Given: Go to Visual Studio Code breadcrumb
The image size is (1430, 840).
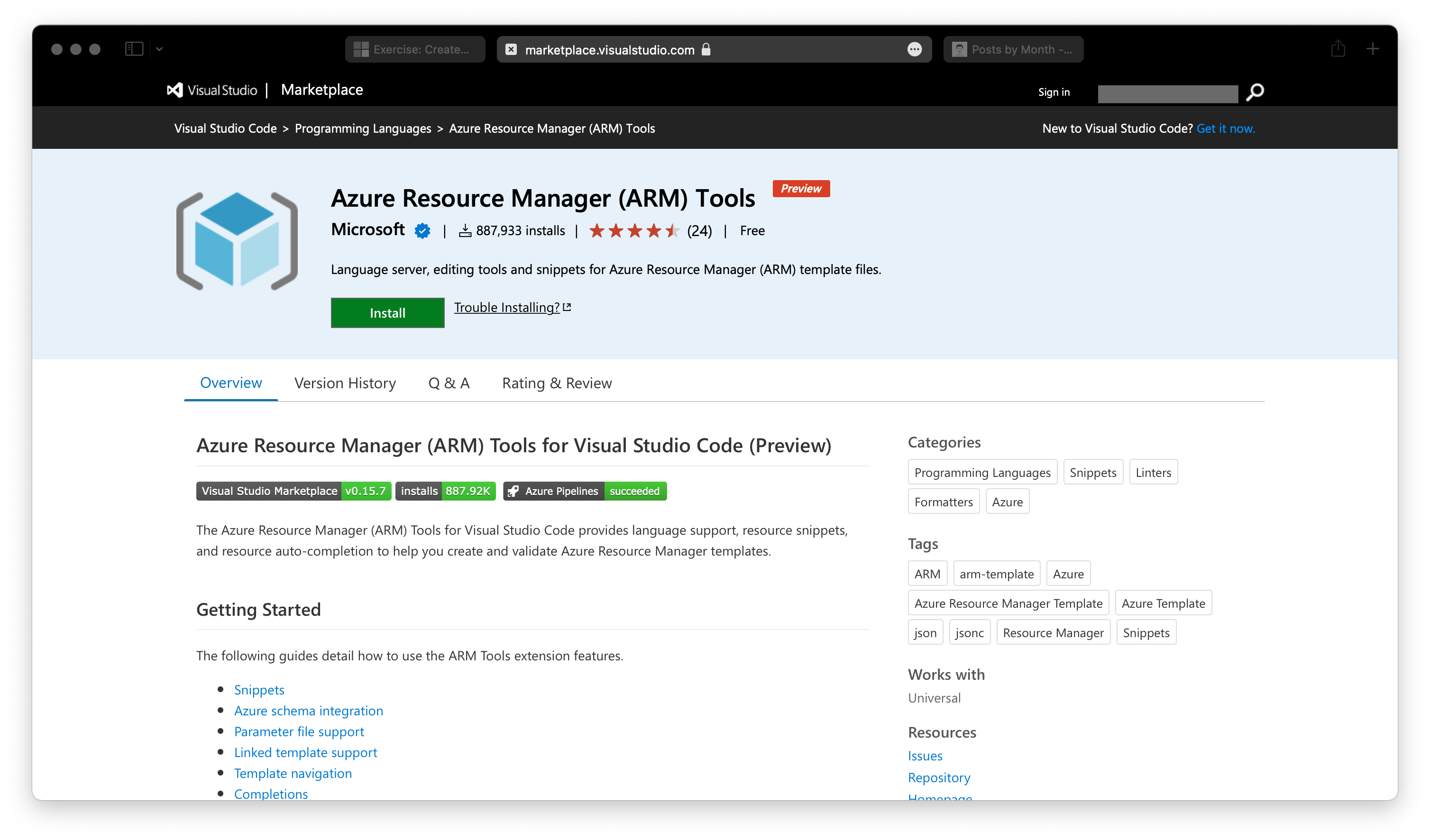Looking at the screenshot, I should pyautogui.click(x=225, y=128).
